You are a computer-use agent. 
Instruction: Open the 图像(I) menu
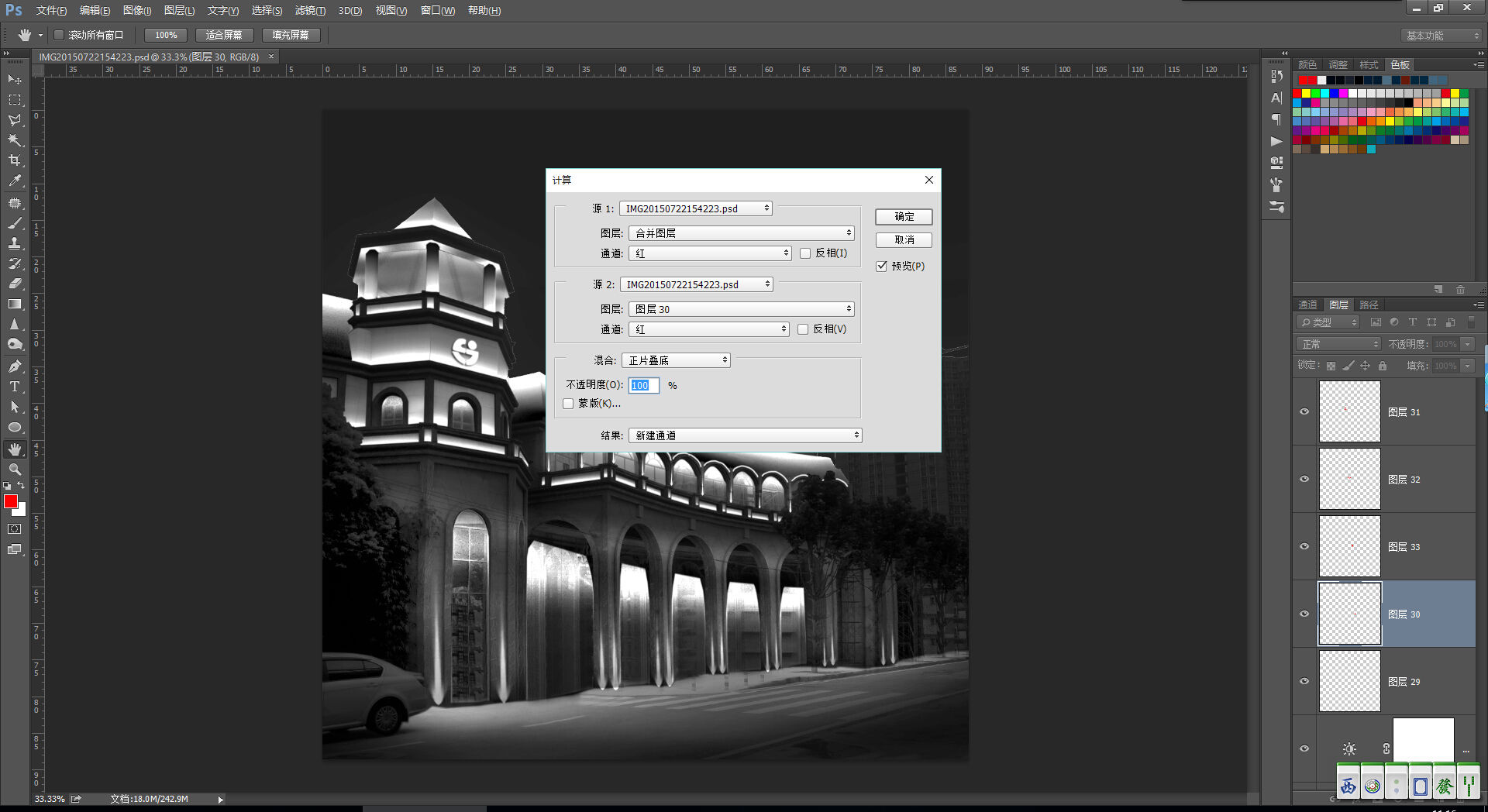point(137,11)
